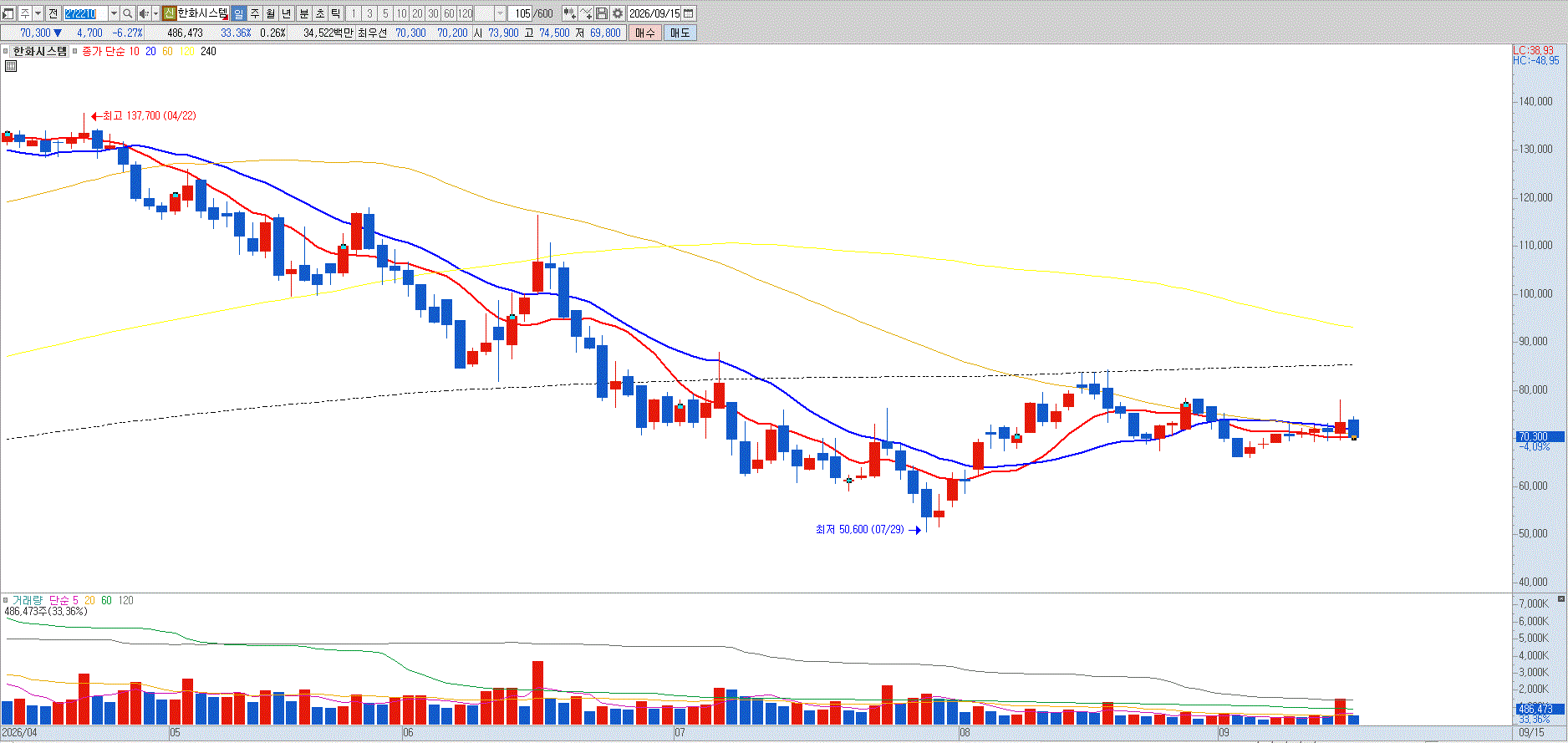Image resolution: width=1568 pixels, height=743 pixels.
Task: Click the add-indicator line tool icon
Action: 585,13
